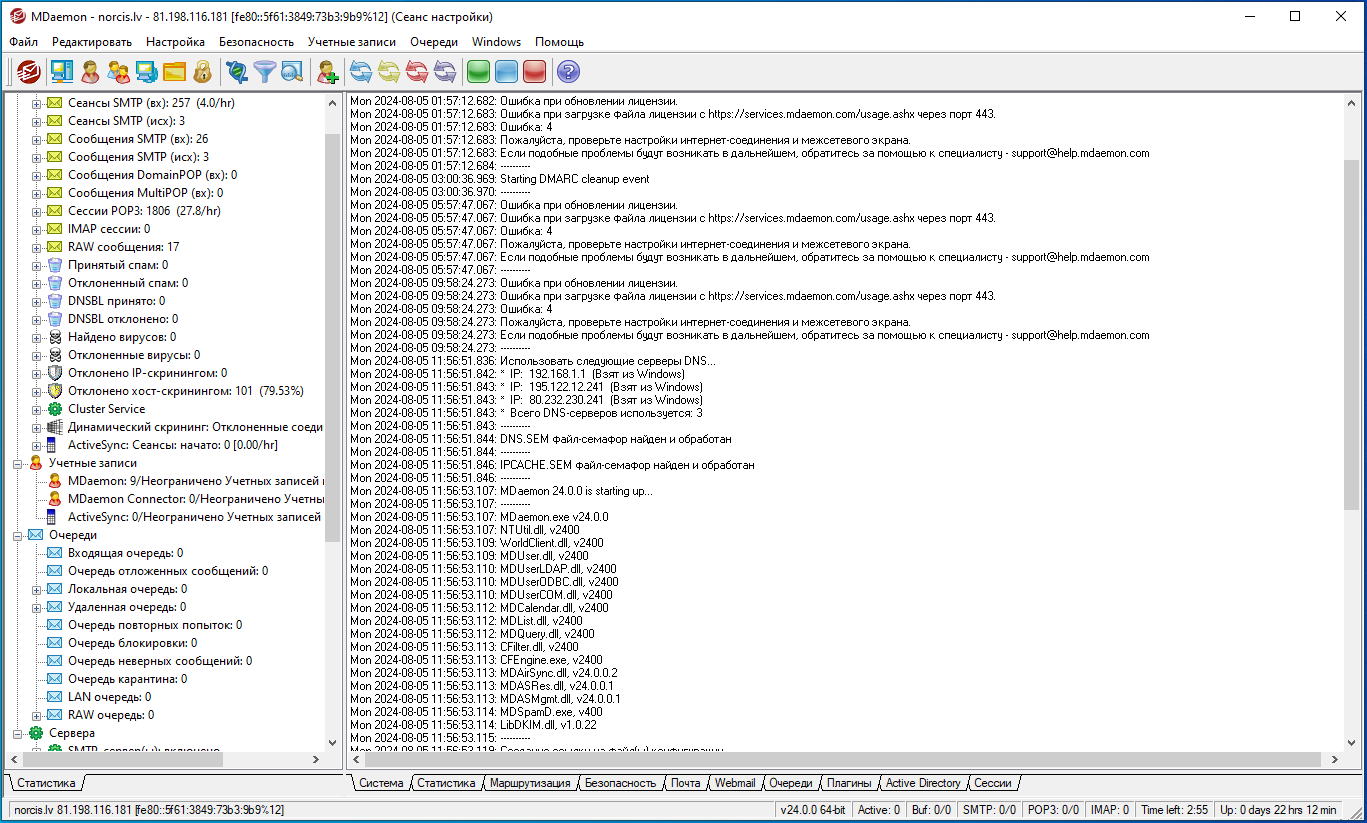
Task: Click the server computer toolbar icon
Action: pyautogui.click(x=62, y=72)
